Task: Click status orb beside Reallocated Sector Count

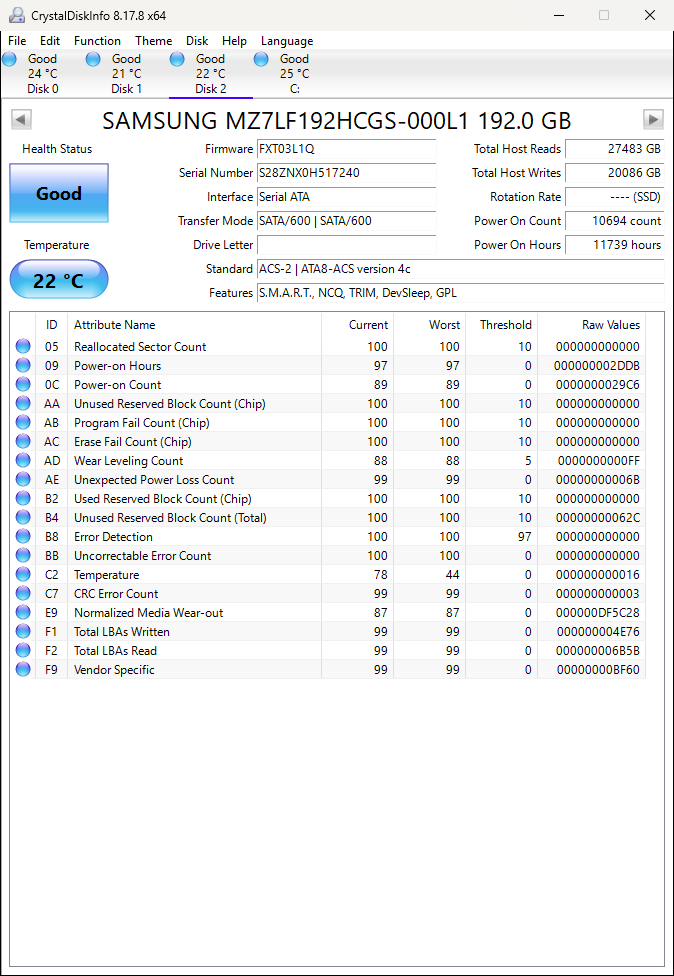Action: coord(23,347)
